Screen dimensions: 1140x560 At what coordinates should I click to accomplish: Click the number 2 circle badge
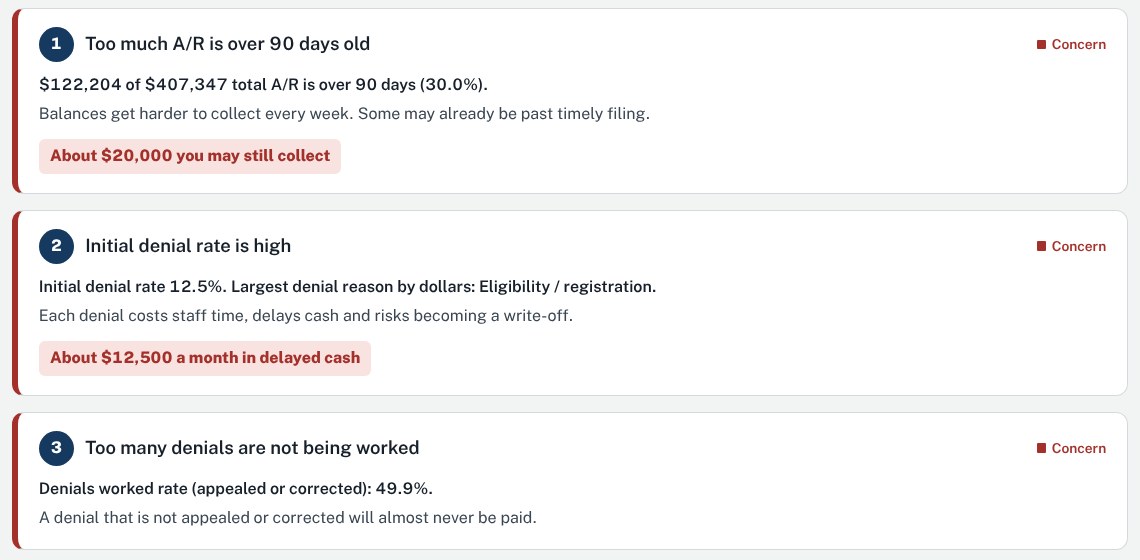(56, 247)
